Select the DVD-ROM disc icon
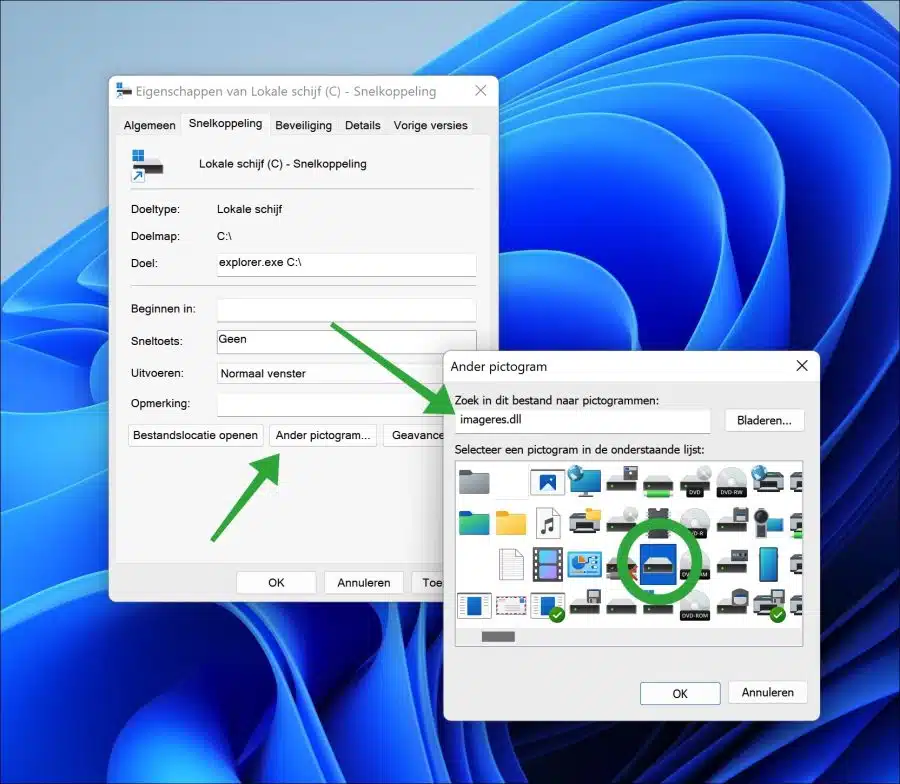This screenshot has height=784, width=900. click(x=695, y=606)
